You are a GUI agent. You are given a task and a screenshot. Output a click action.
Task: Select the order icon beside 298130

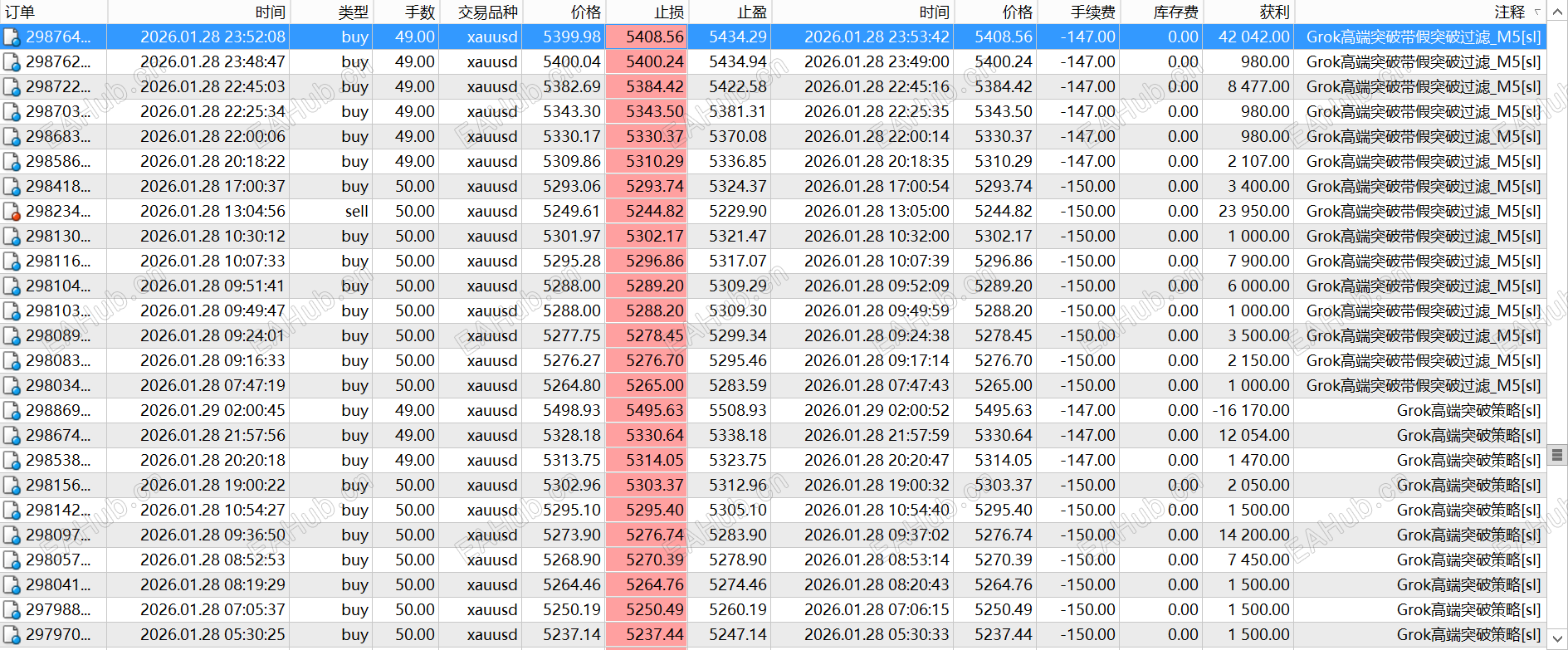tap(12, 237)
